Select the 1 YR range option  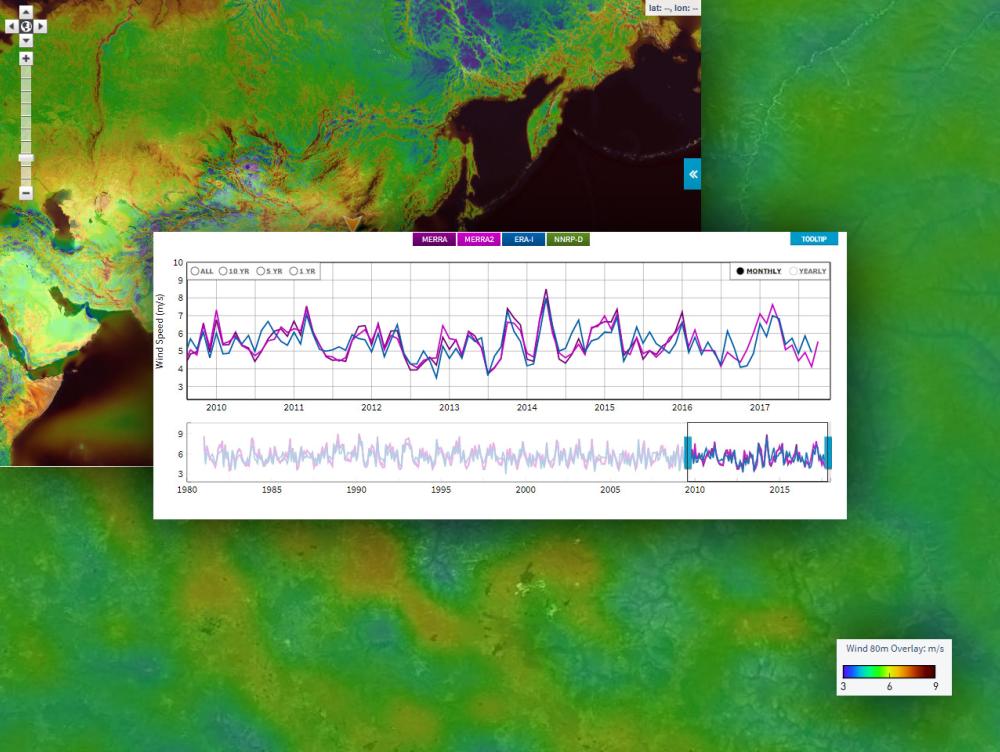295,271
